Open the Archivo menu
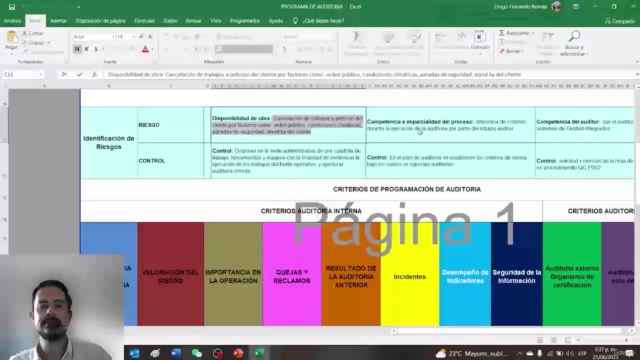 point(12,21)
